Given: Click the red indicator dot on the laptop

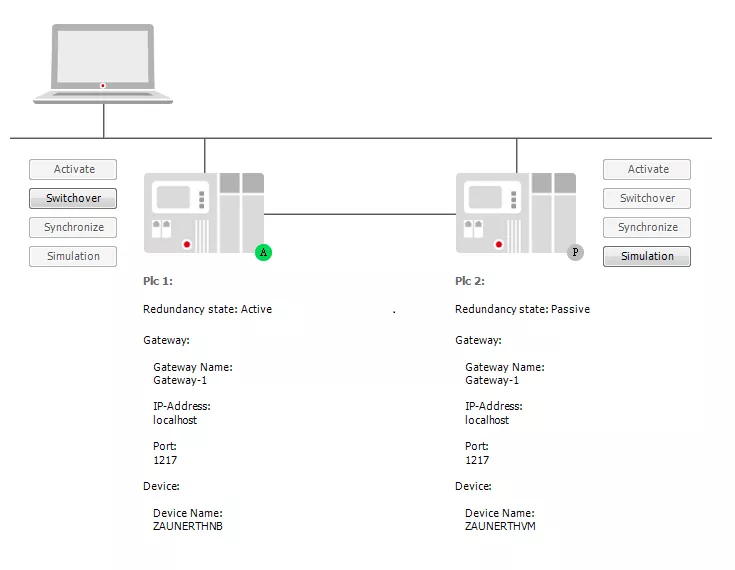Looking at the screenshot, I should tap(103, 86).
